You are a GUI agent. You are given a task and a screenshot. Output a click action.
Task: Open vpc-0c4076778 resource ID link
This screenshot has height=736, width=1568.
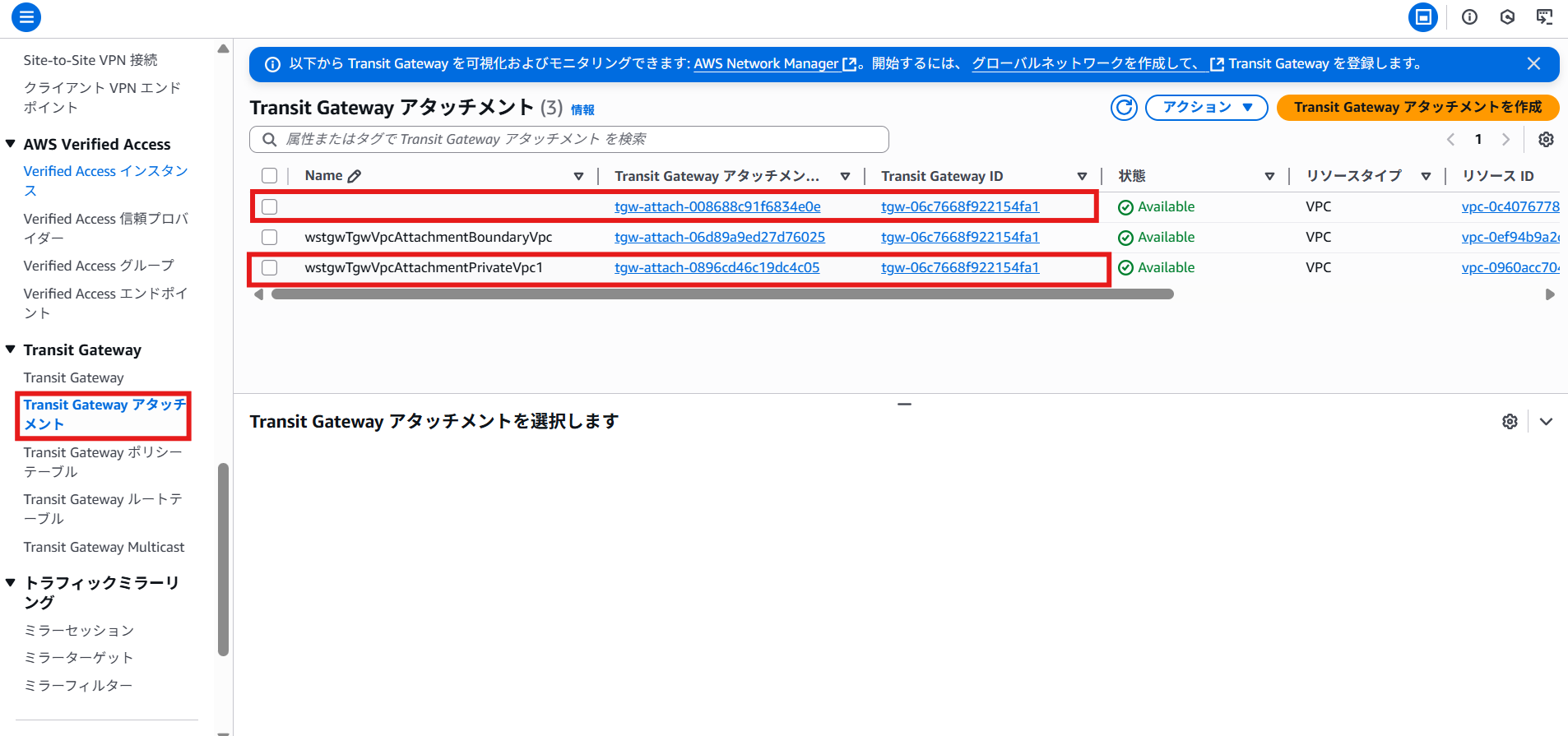1510,207
